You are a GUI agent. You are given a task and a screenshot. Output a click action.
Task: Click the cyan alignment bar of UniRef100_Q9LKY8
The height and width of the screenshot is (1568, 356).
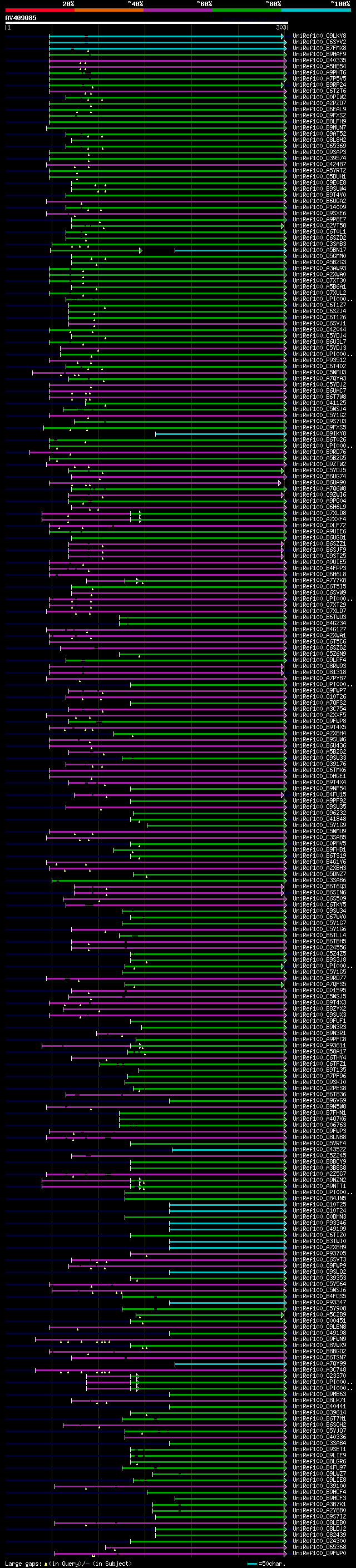[x=167, y=37]
